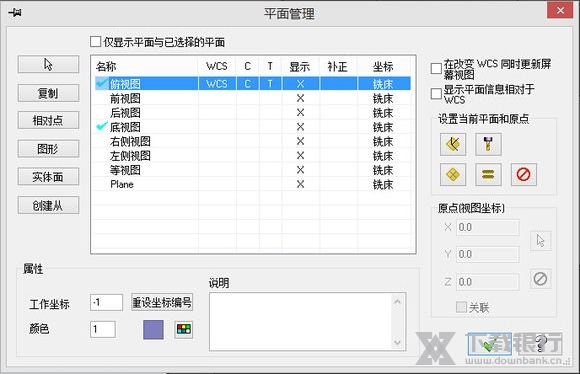
Task: Click the origin select arrow icon
Action: 540,241
